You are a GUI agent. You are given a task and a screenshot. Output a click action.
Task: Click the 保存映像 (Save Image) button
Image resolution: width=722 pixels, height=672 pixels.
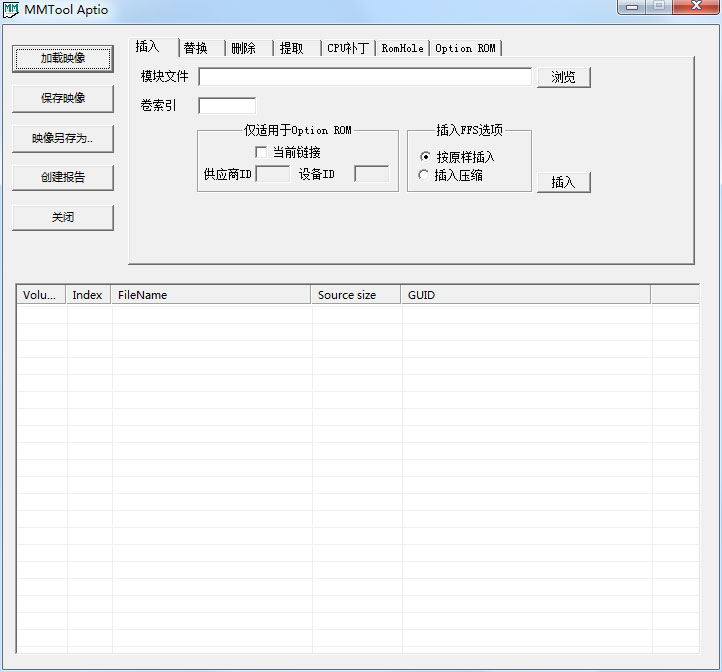pyautogui.click(x=63, y=98)
